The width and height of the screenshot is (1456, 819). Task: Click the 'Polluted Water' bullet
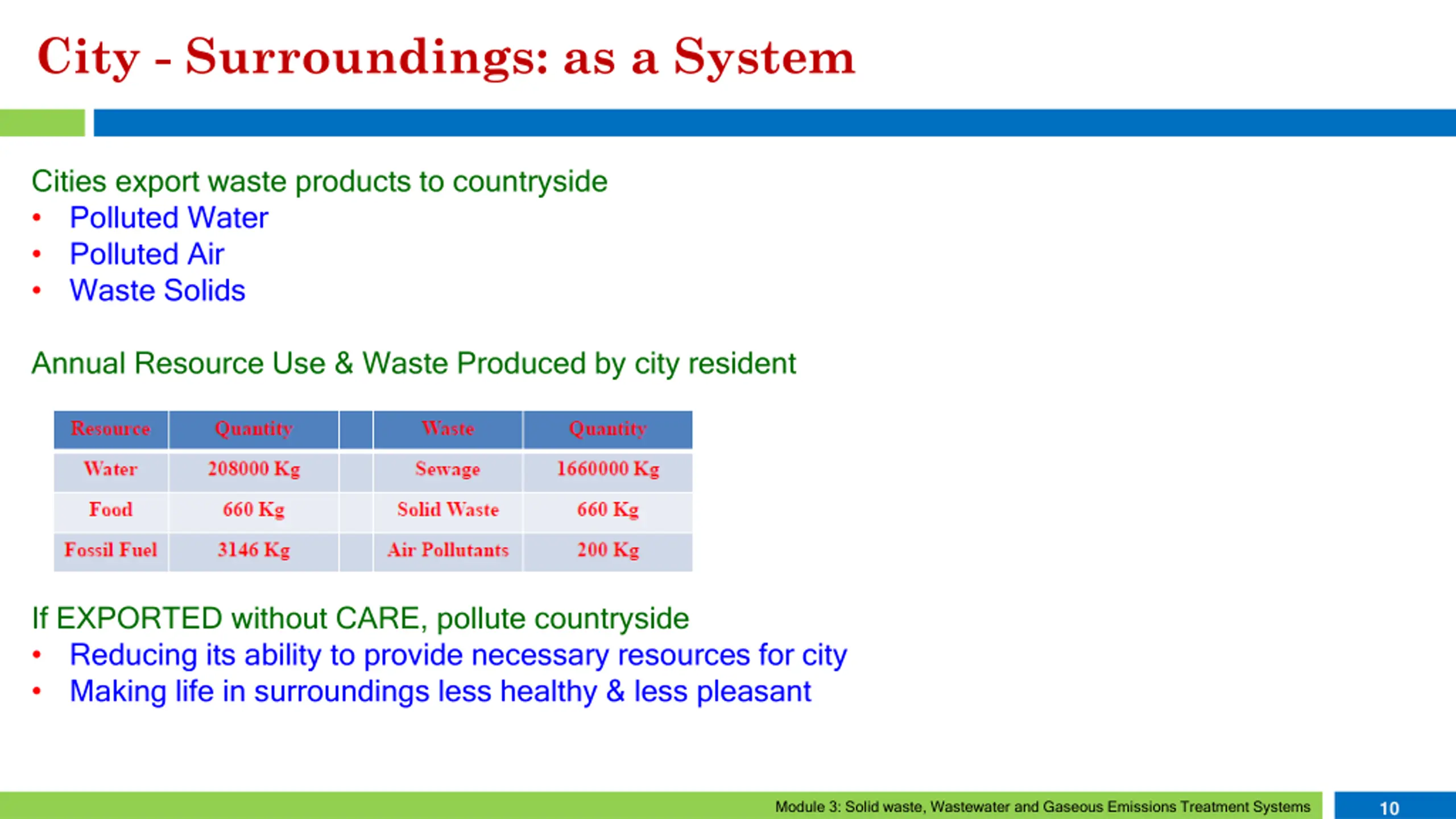168,217
